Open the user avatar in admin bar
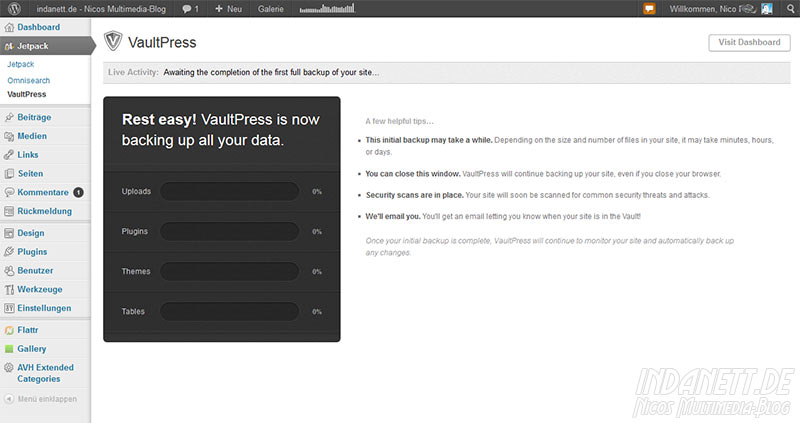The height and width of the screenshot is (423, 800). pos(767,9)
